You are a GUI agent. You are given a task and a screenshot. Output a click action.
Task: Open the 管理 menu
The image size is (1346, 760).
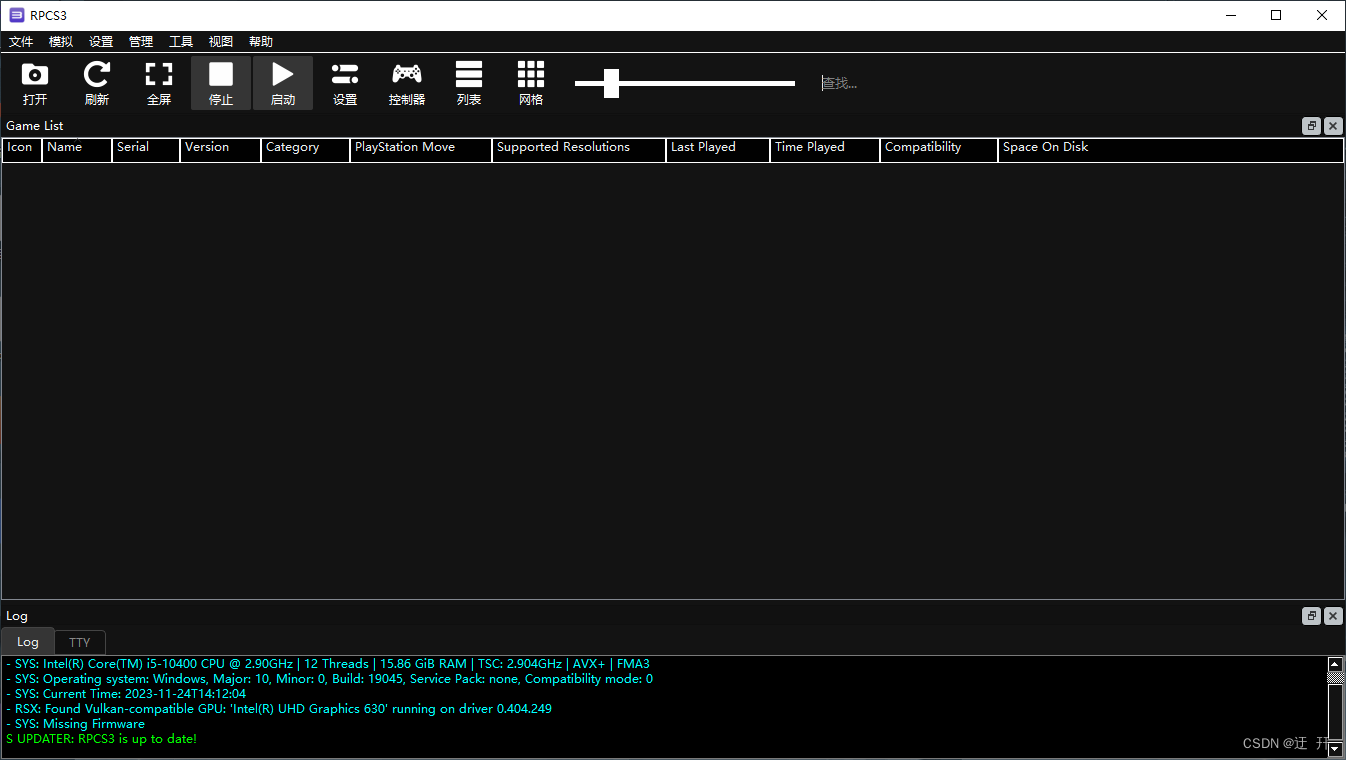coord(141,42)
